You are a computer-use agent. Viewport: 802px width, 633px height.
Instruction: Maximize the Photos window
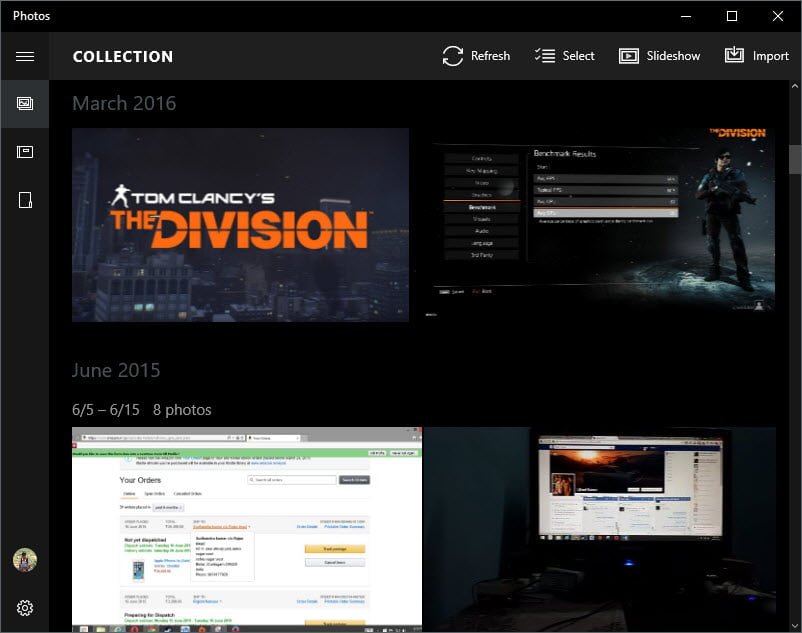point(732,16)
